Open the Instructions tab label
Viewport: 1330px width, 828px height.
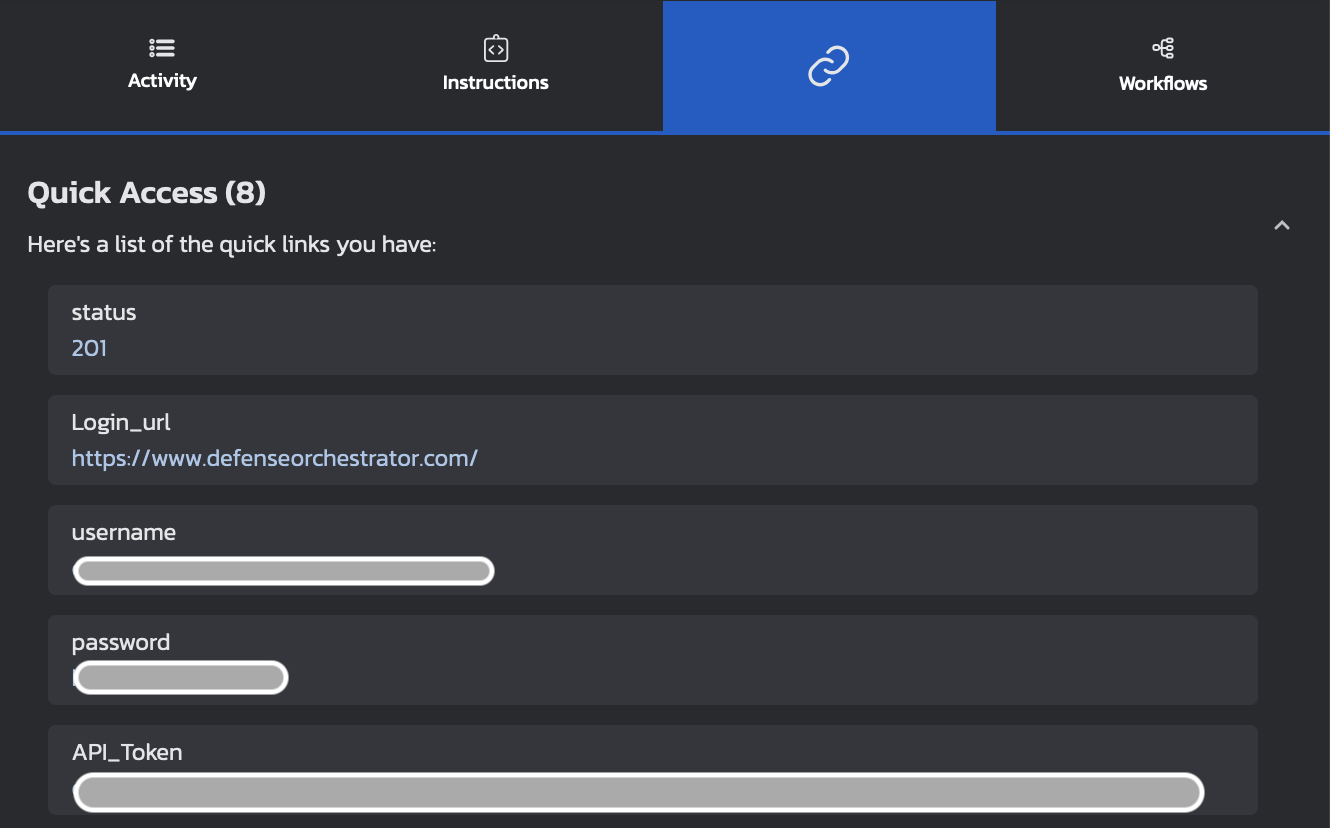[x=496, y=83]
